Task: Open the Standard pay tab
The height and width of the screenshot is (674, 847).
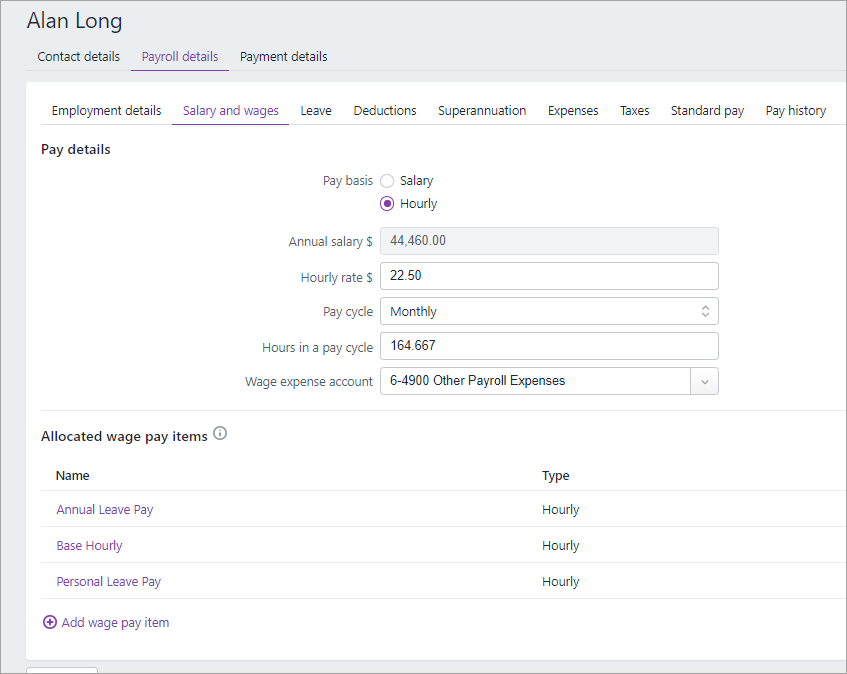Action: tap(707, 110)
